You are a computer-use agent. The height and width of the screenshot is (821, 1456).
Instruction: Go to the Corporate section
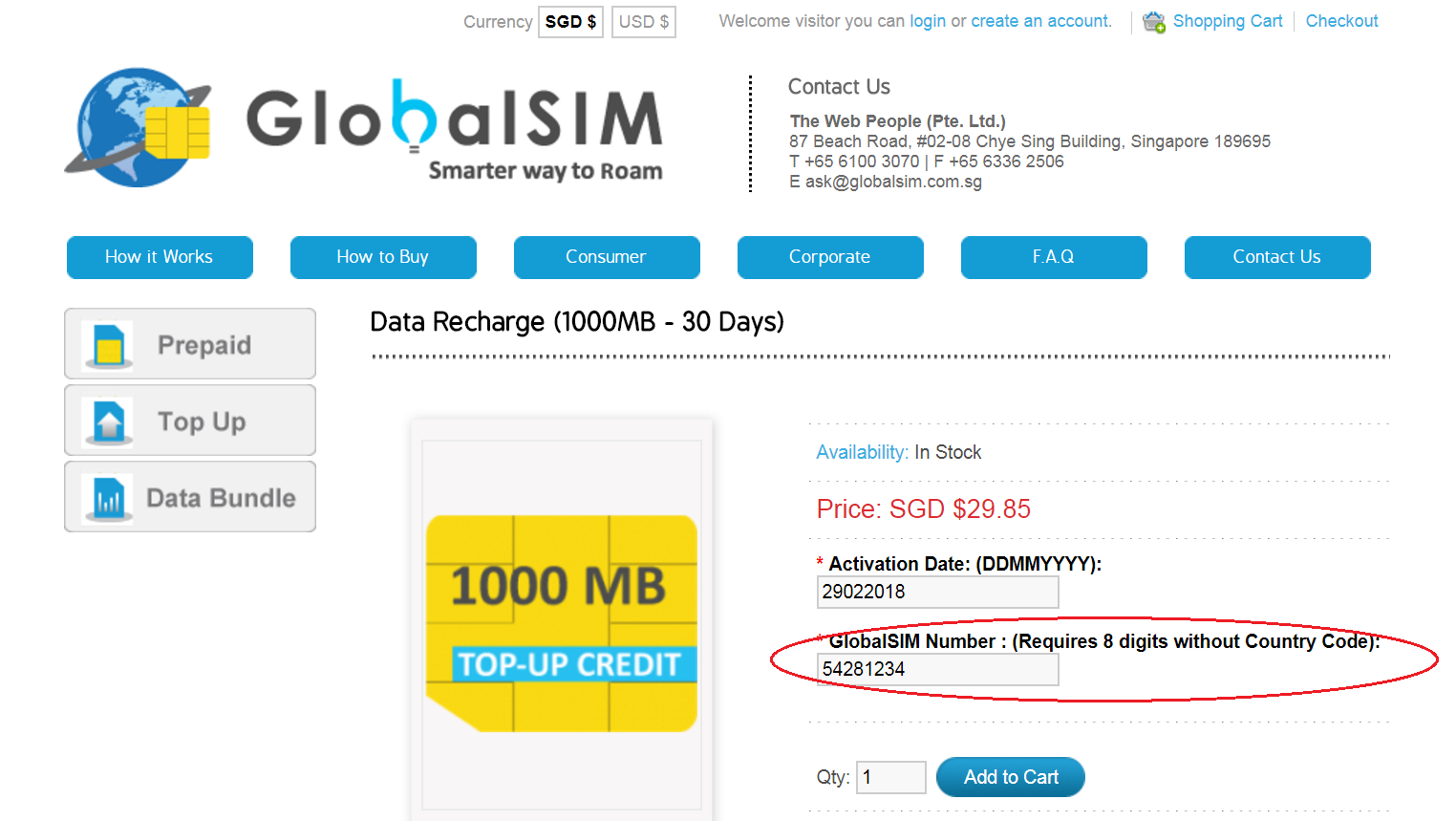[830, 257]
